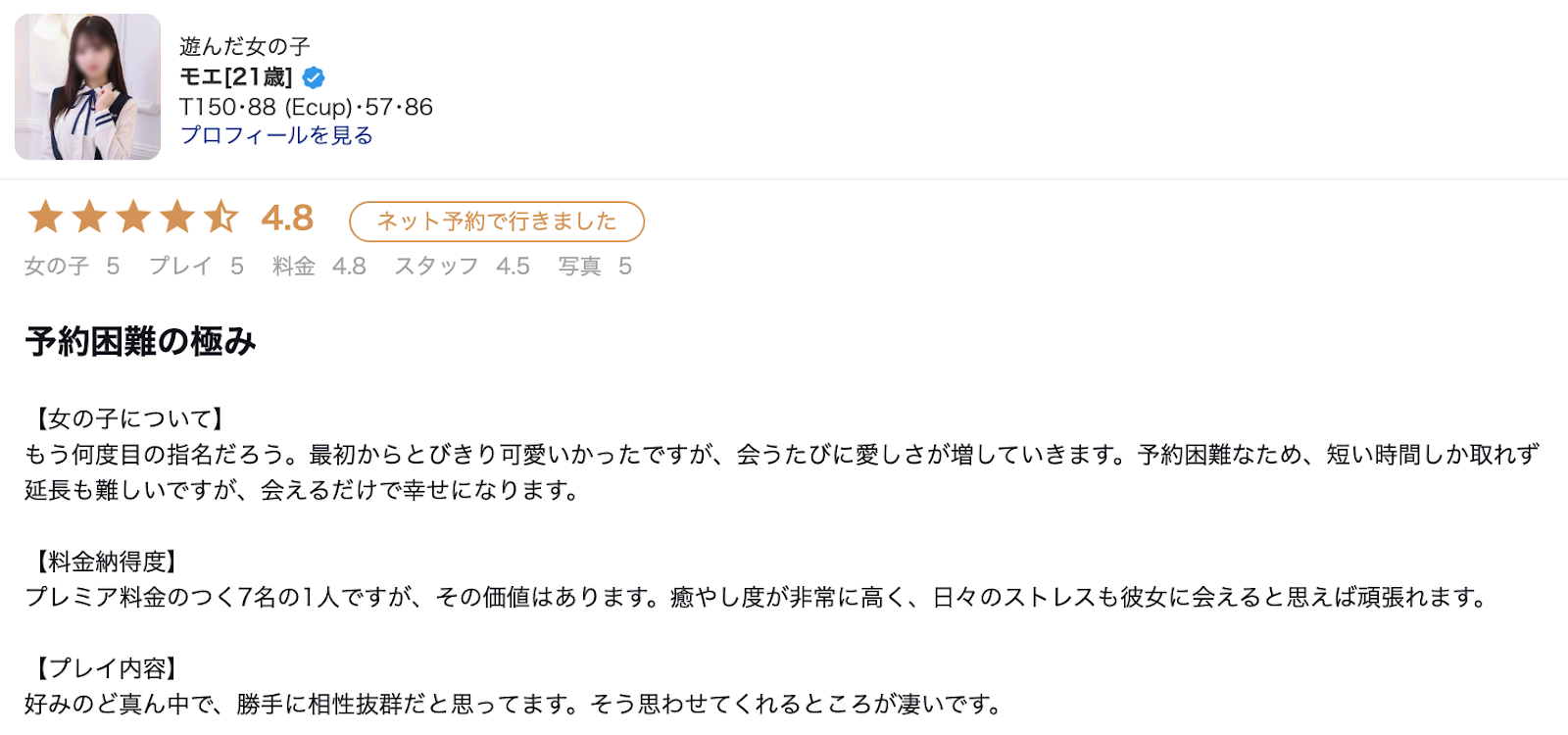
Task: Click the fourth orange rating star
Action: pos(177,217)
